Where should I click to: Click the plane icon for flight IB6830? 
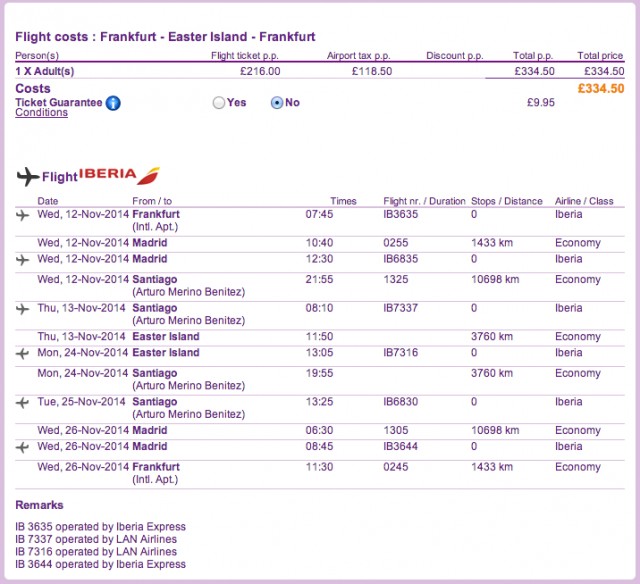(22, 403)
